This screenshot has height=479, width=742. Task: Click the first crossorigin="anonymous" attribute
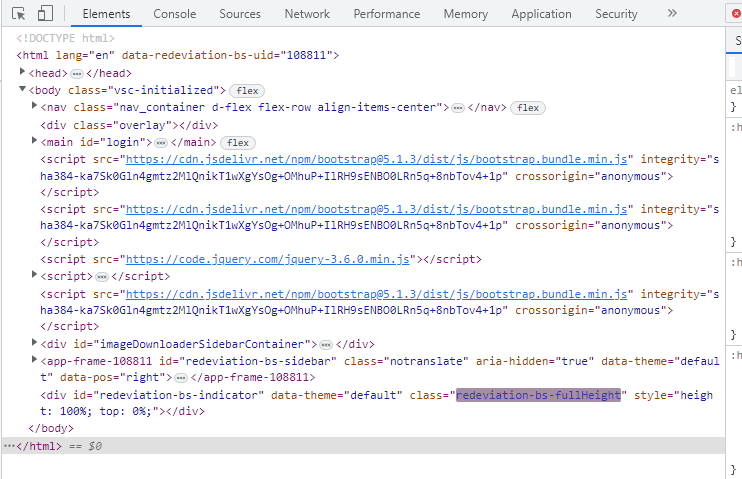(x=590, y=177)
